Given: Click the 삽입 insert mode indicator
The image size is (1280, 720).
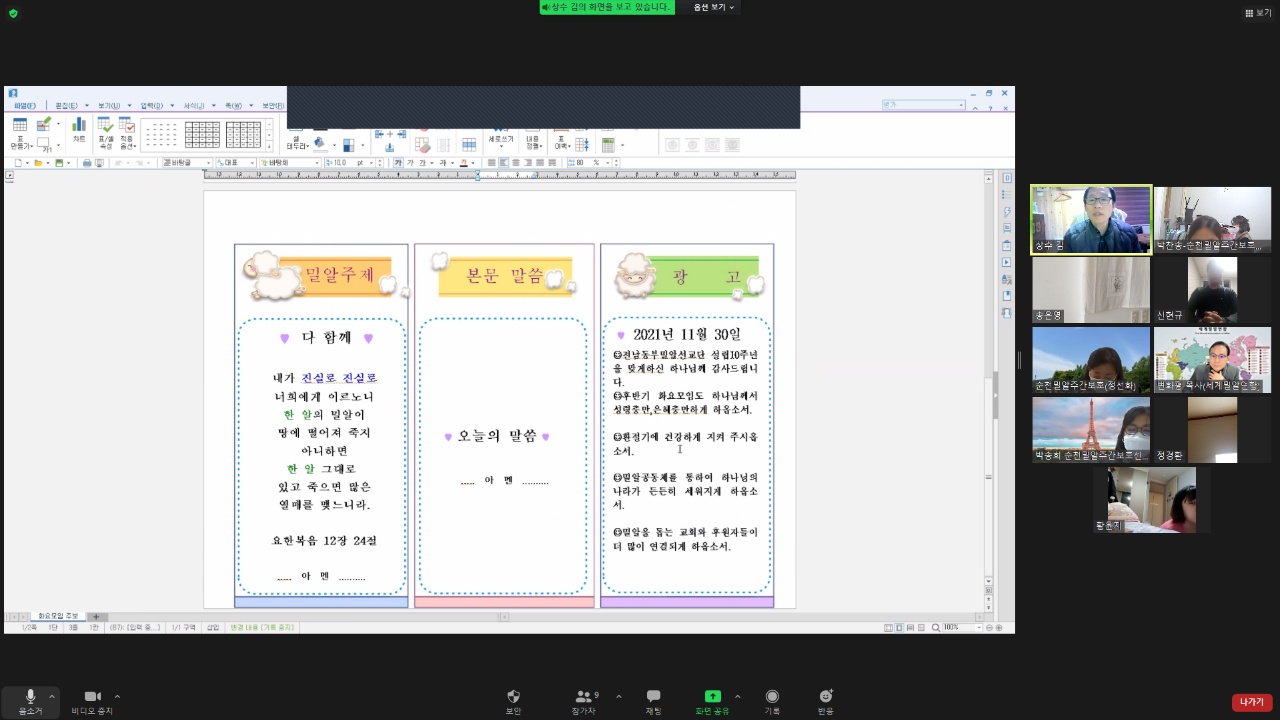Looking at the screenshot, I should point(212,627).
